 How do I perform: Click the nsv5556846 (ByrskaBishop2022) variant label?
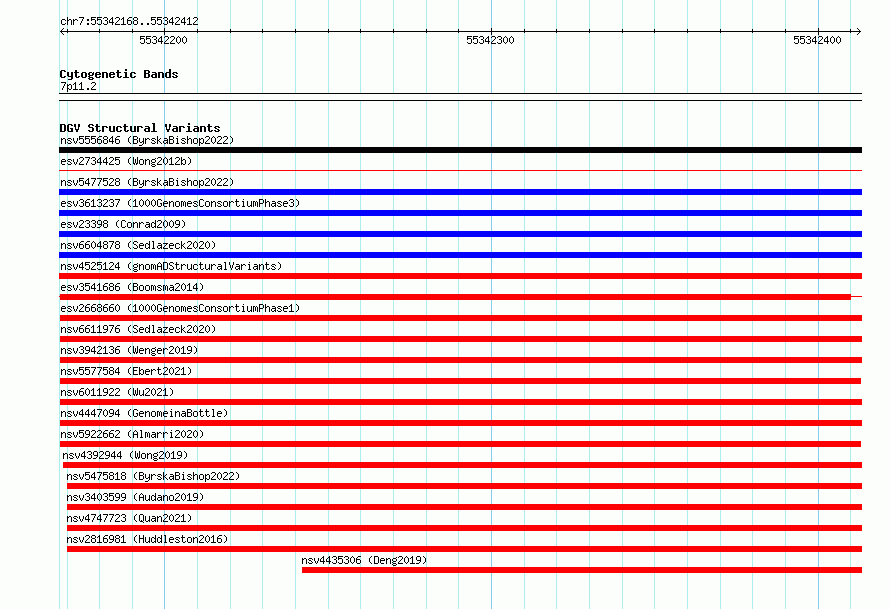pyautogui.click(x=147, y=140)
